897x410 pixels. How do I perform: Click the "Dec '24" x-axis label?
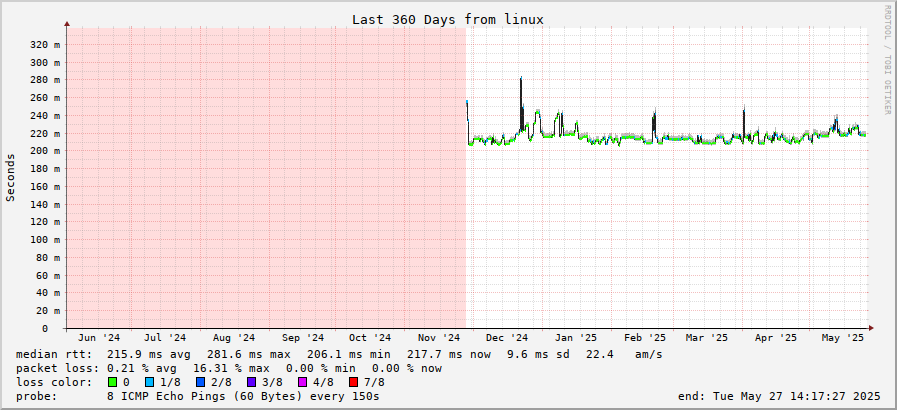click(x=507, y=338)
